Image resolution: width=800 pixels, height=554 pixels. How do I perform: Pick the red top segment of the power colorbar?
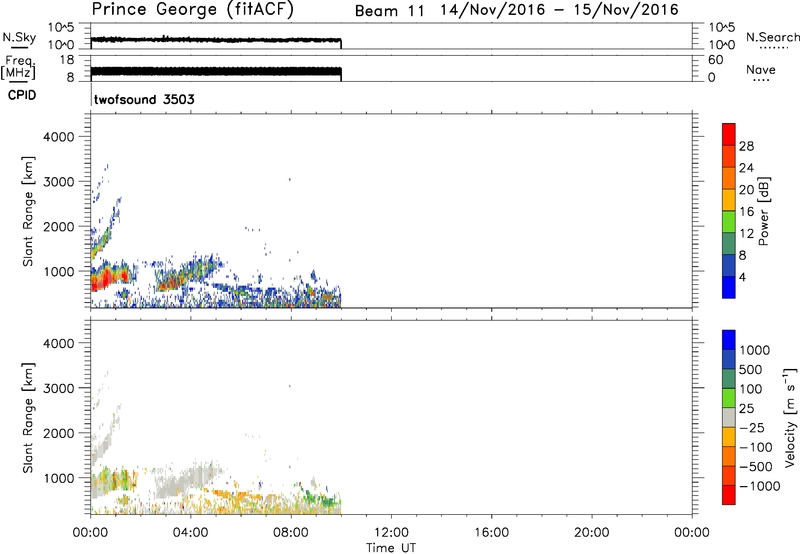click(729, 135)
